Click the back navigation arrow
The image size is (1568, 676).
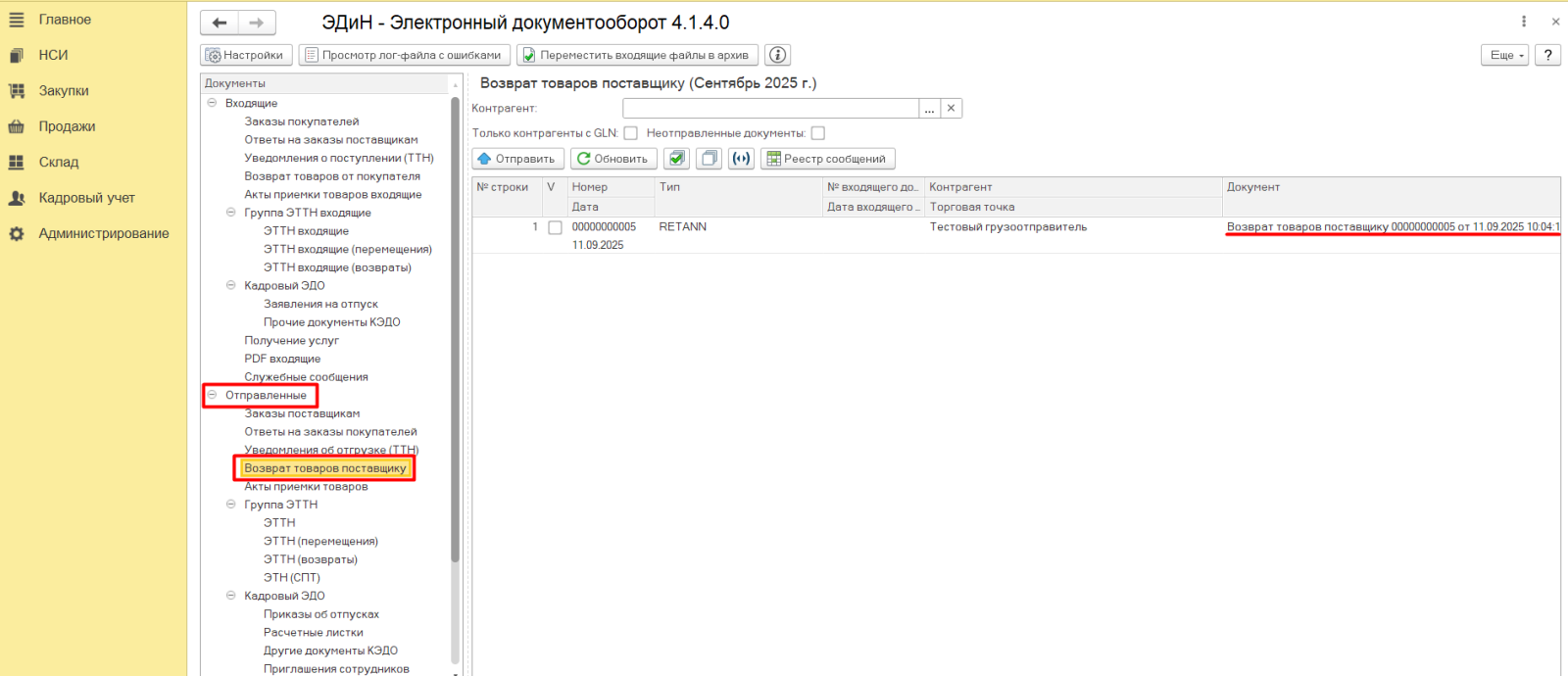click(x=220, y=23)
